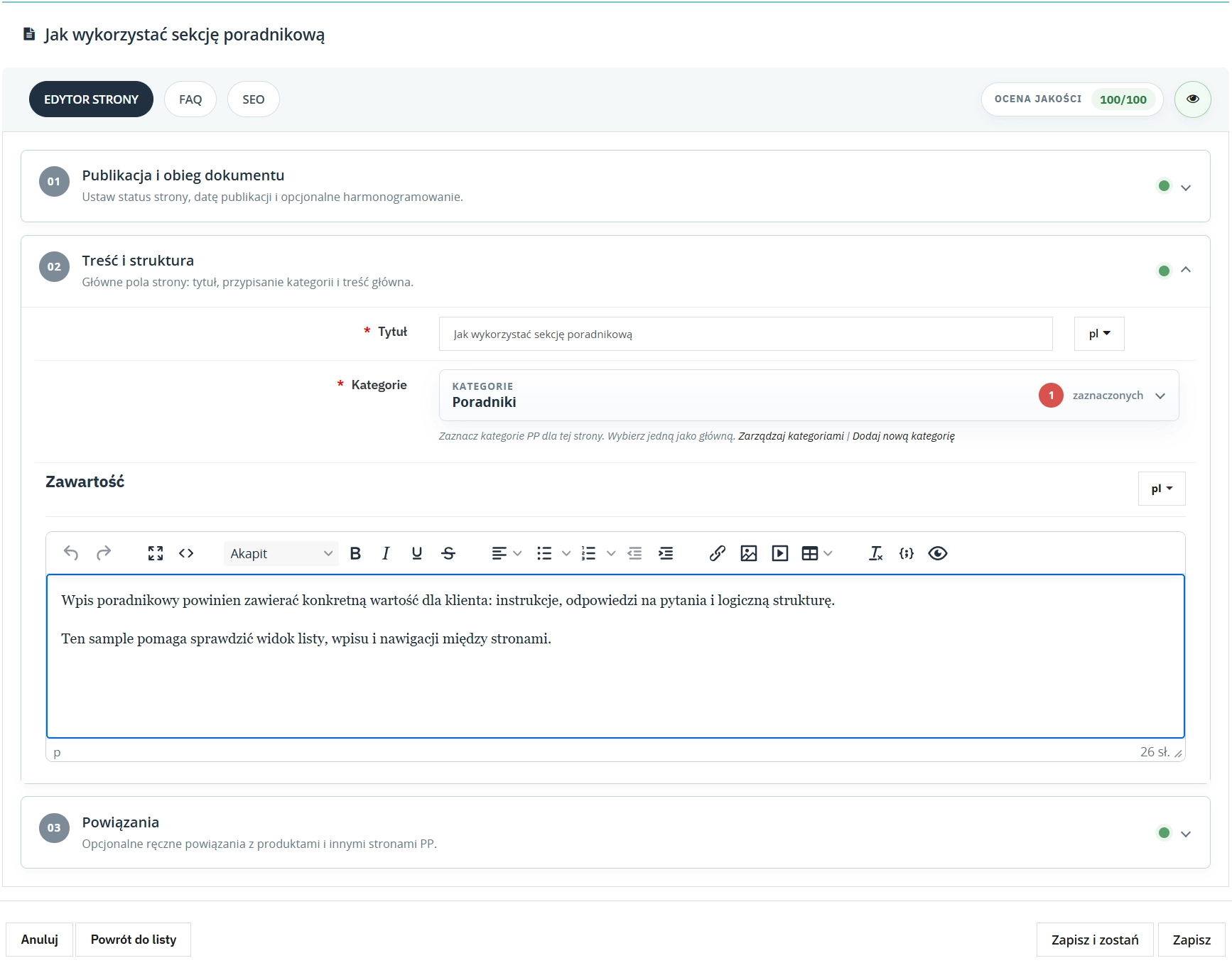Apply strikethrough formatting
Viewport: 1232px width, 963px height.
click(448, 553)
